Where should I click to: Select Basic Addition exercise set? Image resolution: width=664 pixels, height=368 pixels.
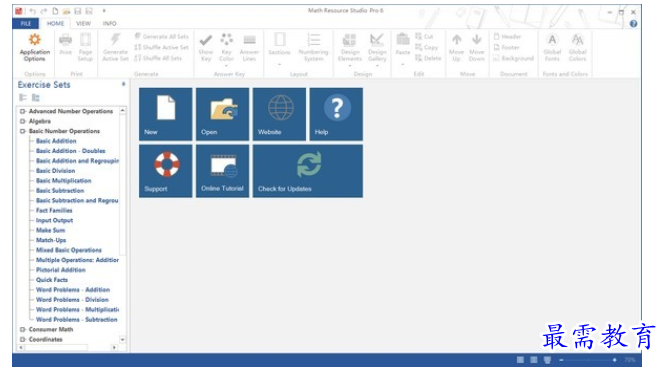[x=56, y=141]
